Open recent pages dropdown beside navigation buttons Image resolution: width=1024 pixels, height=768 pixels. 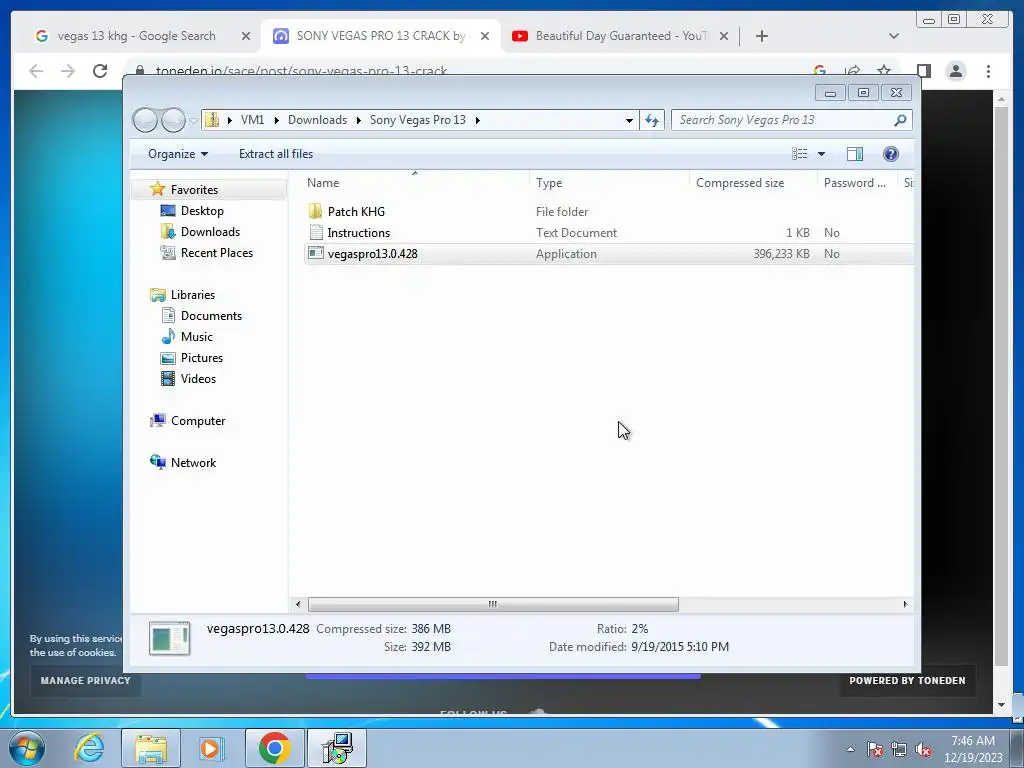pos(193,120)
